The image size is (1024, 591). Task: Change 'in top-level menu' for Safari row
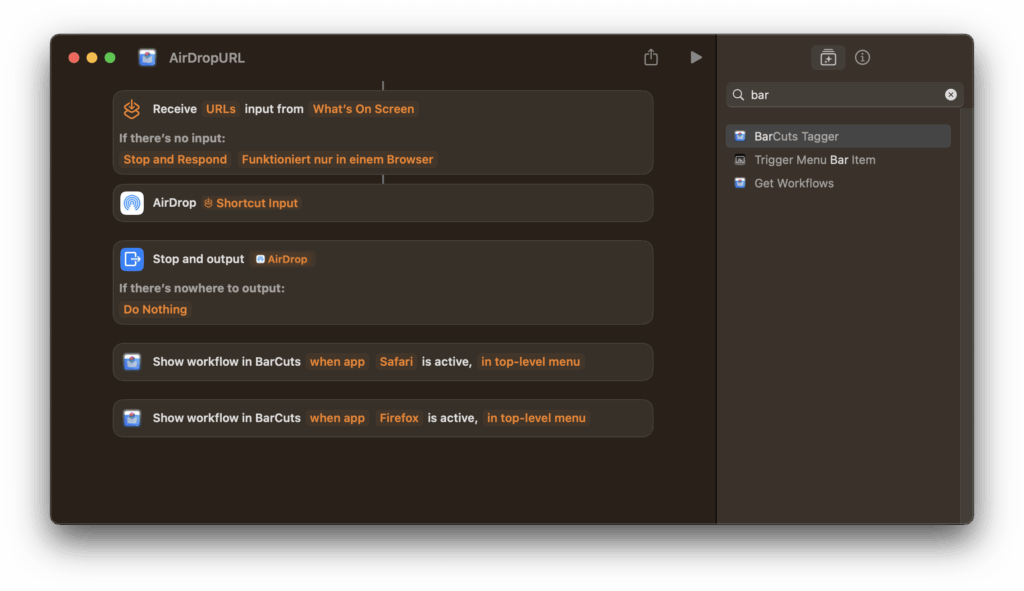coord(530,362)
